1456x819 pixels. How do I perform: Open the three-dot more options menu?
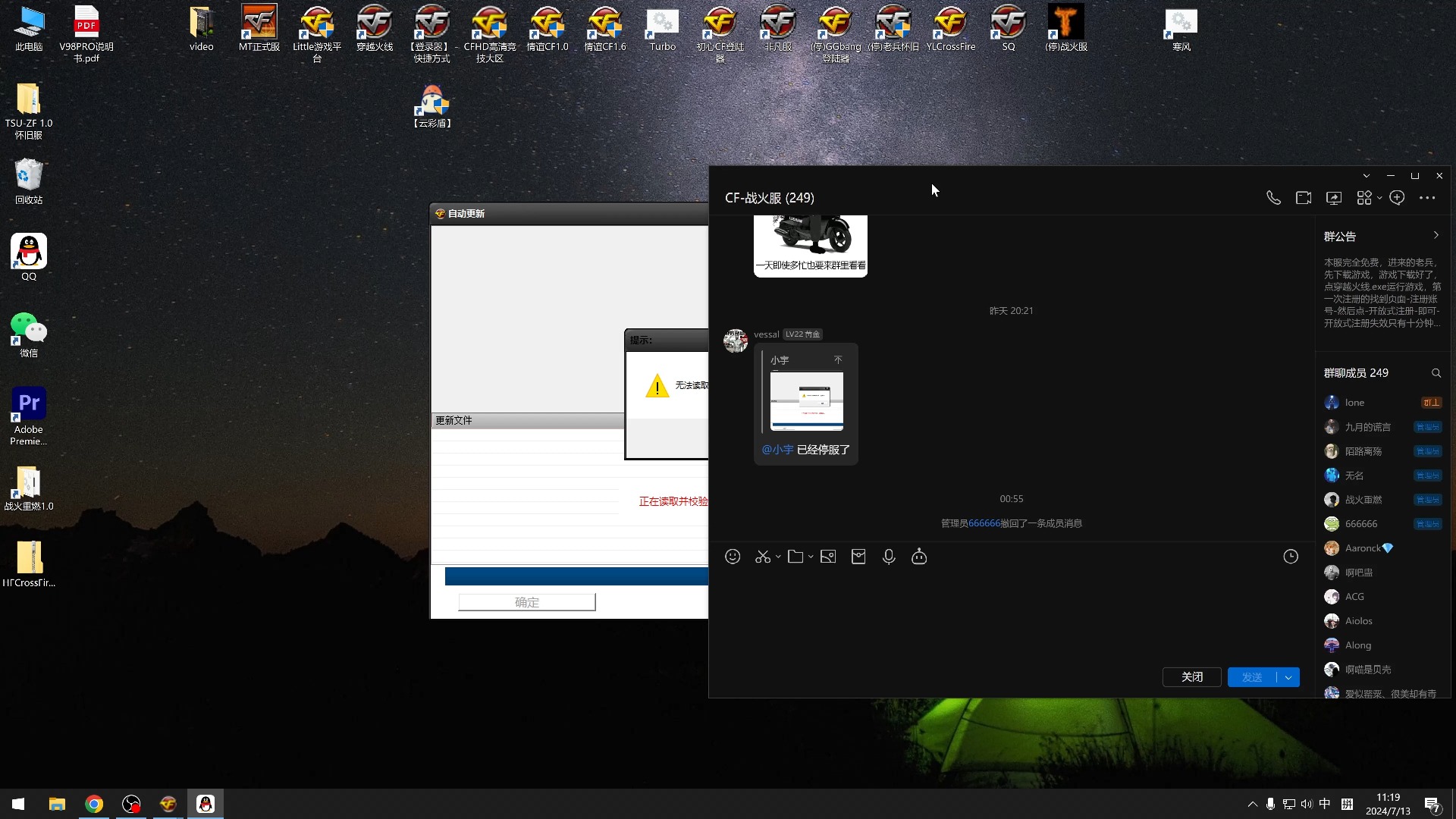[1427, 198]
